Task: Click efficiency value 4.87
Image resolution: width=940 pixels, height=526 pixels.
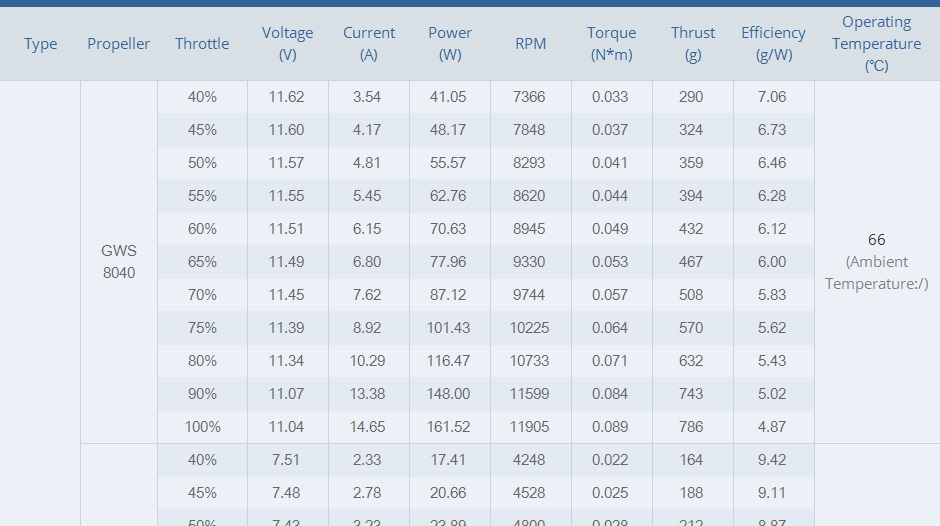Action: point(772,427)
